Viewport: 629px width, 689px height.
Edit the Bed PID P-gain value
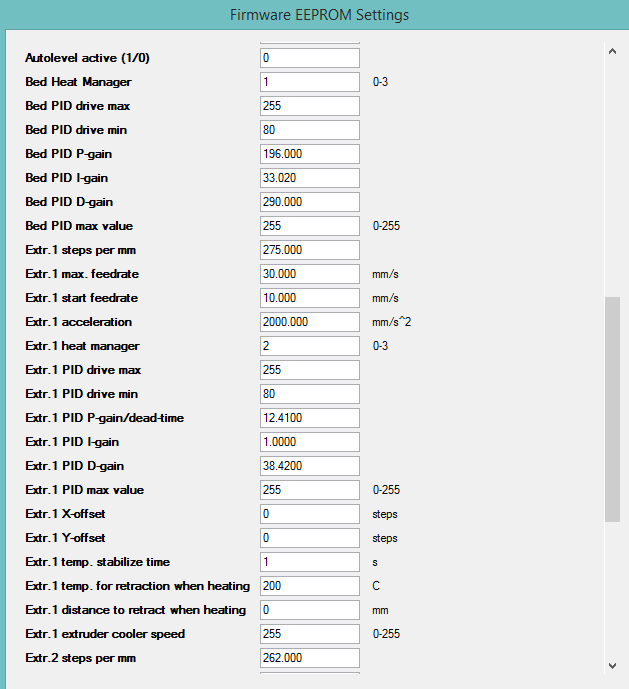click(309, 154)
